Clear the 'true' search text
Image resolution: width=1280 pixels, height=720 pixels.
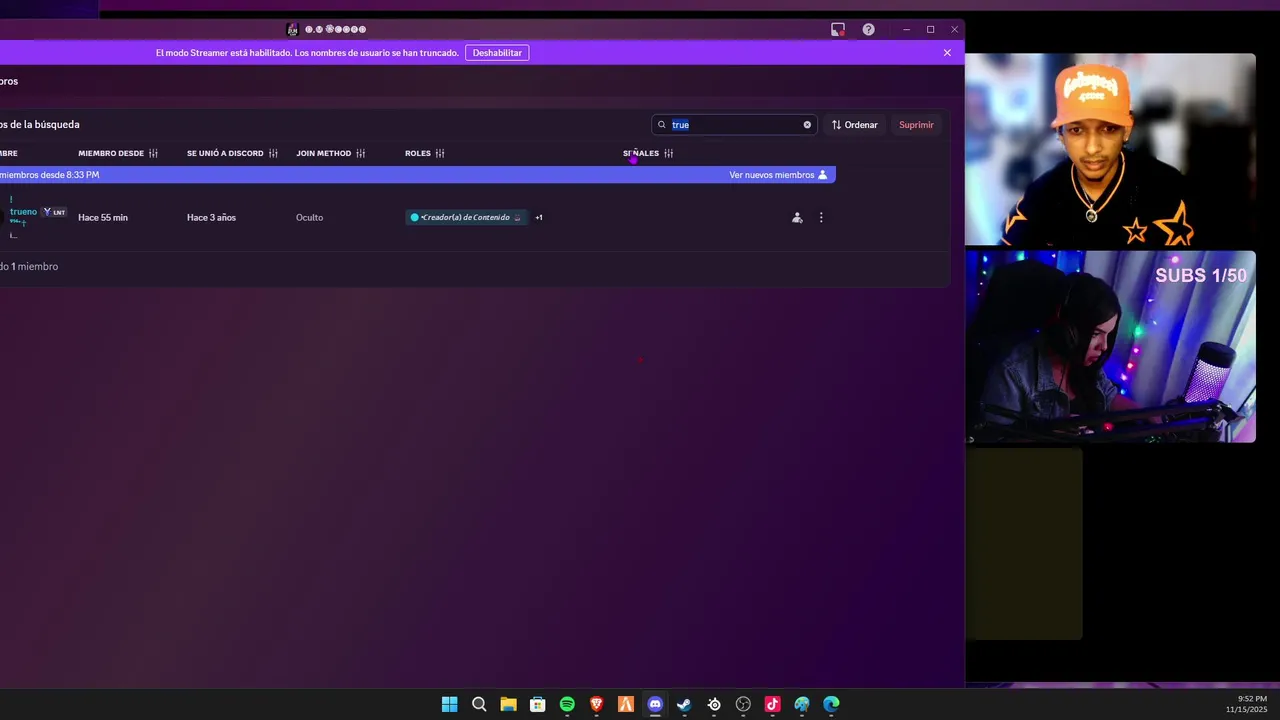click(x=807, y=125)
